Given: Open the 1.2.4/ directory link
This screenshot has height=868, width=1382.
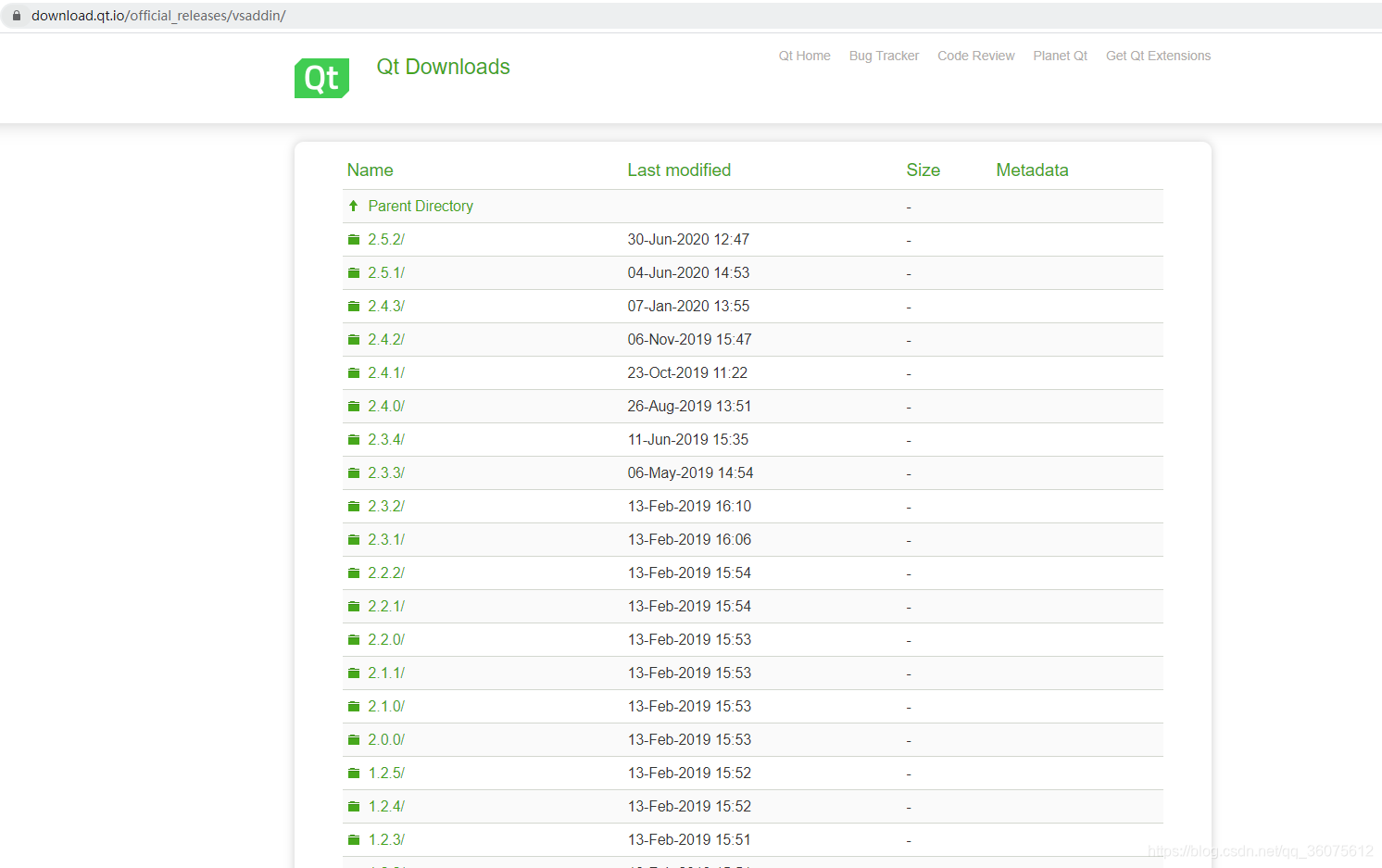Looking at the screenshot, I should point(386,806).
